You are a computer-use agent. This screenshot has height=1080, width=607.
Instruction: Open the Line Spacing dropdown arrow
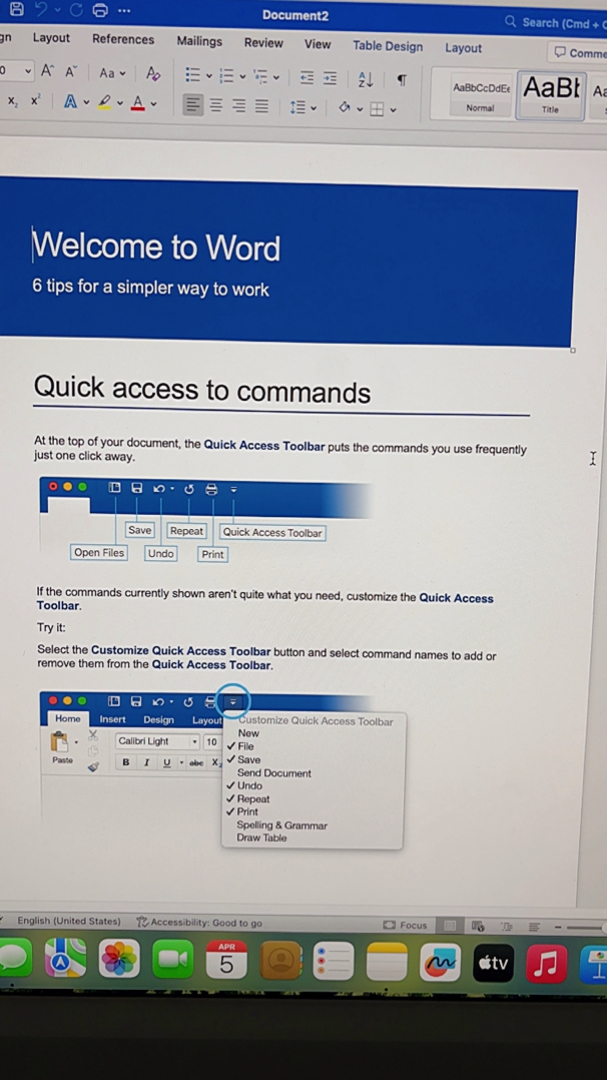click(x=313, y=108)
